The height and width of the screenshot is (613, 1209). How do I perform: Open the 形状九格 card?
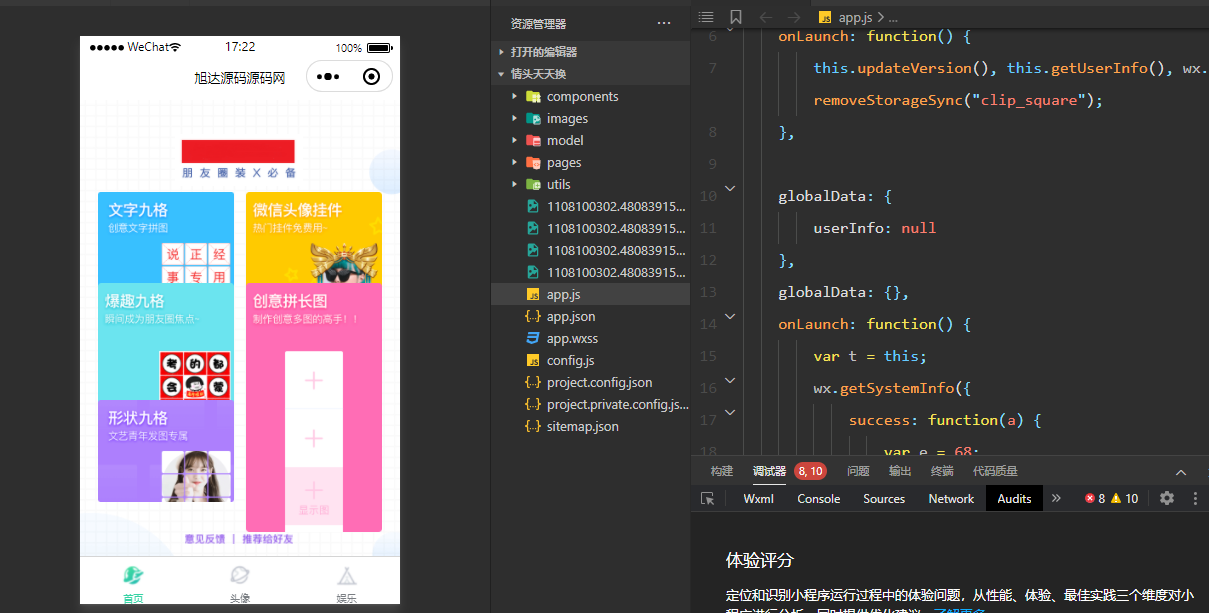pos(166,450)
